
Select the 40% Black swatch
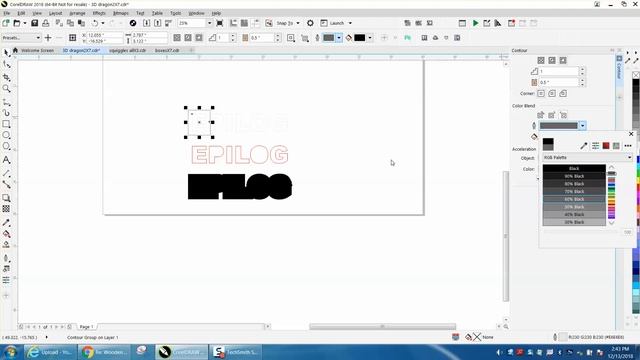coord(574,214)
